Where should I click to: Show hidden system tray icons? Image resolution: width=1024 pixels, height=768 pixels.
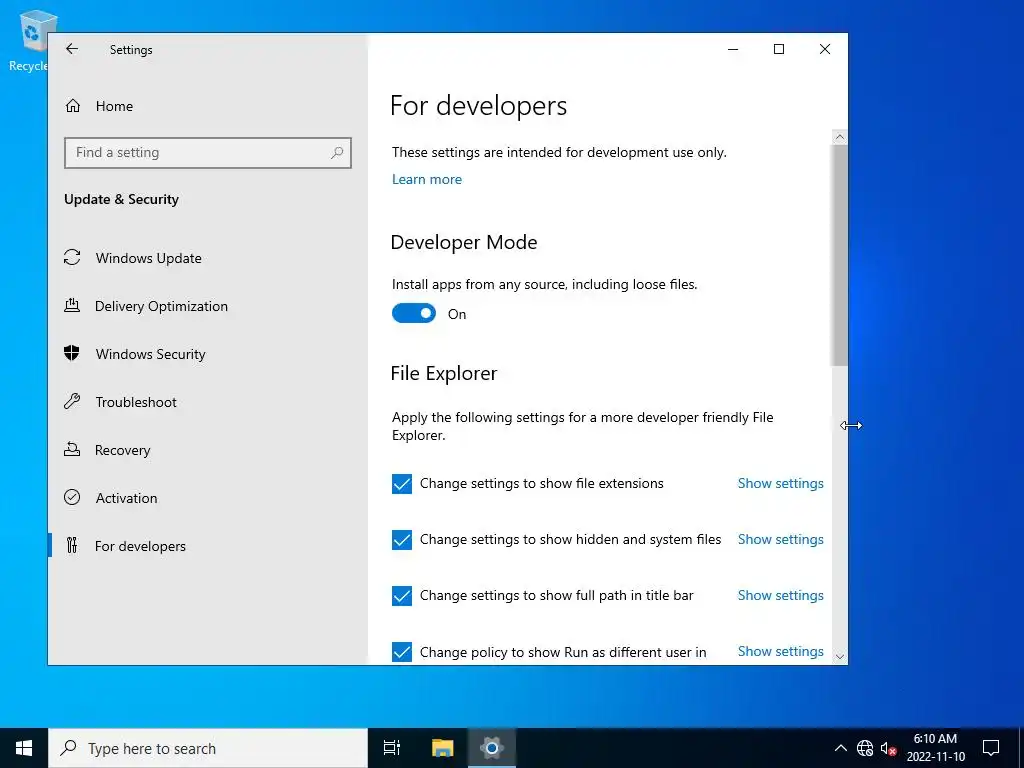coord(841,748)
